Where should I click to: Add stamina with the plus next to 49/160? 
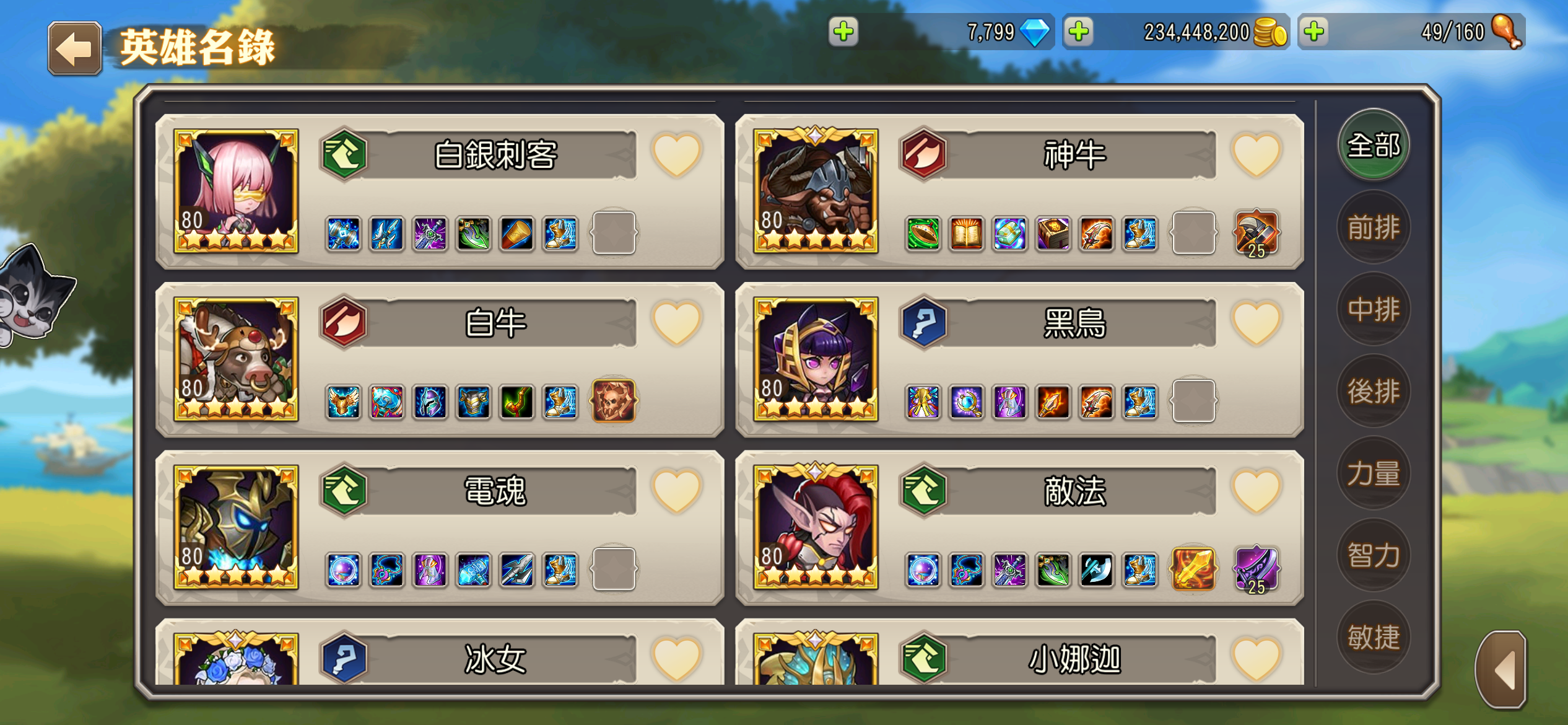(1314, 32)
